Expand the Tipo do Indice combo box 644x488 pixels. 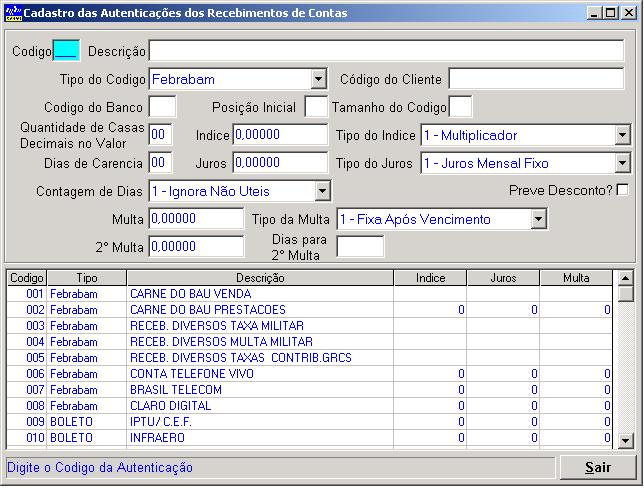click(623, 135)
